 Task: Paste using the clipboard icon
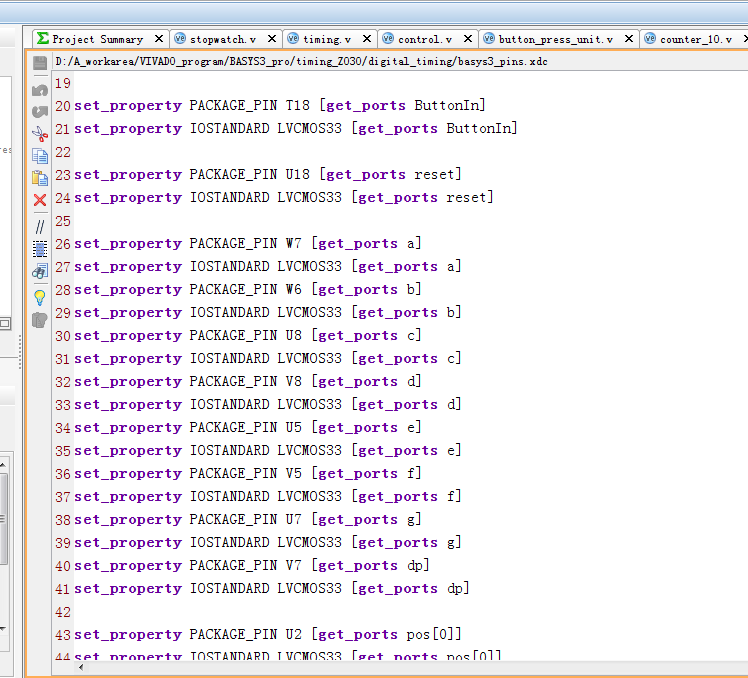(40, 178)
